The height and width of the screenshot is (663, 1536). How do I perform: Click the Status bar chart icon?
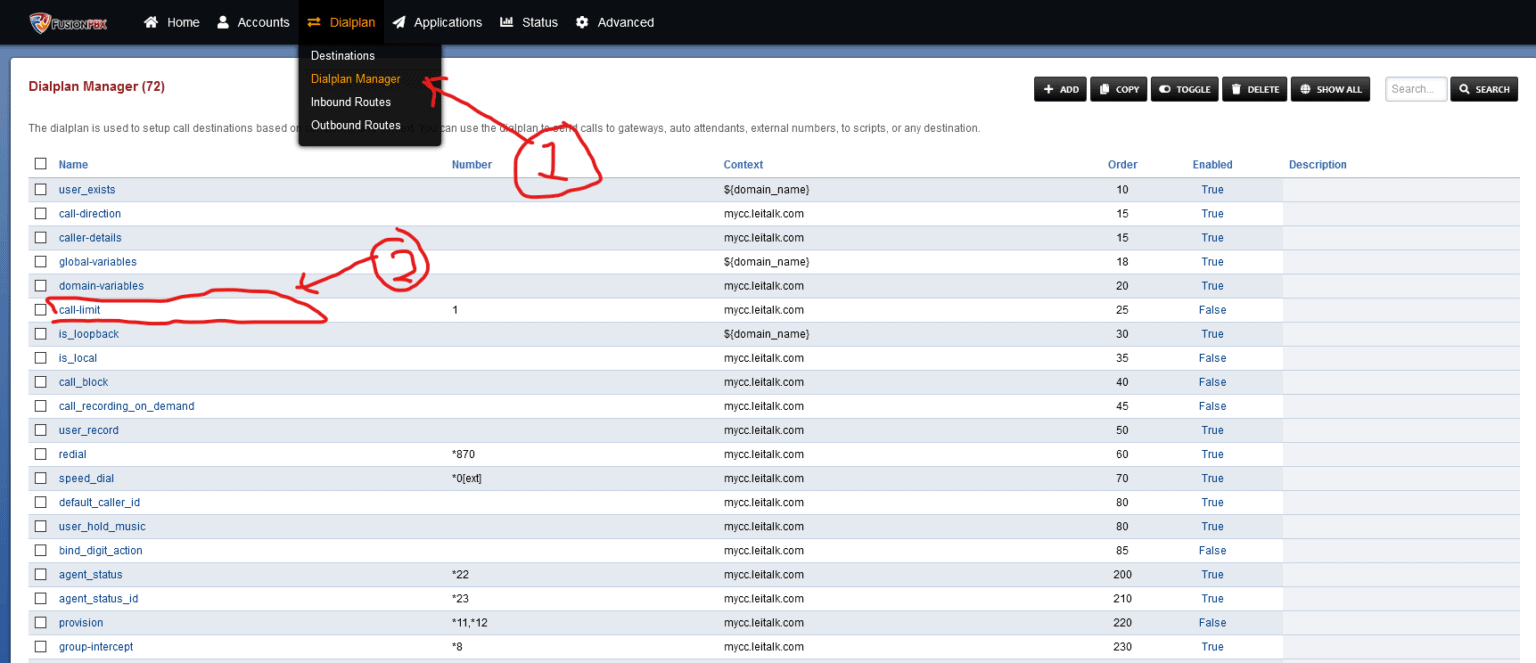[507, 22]
